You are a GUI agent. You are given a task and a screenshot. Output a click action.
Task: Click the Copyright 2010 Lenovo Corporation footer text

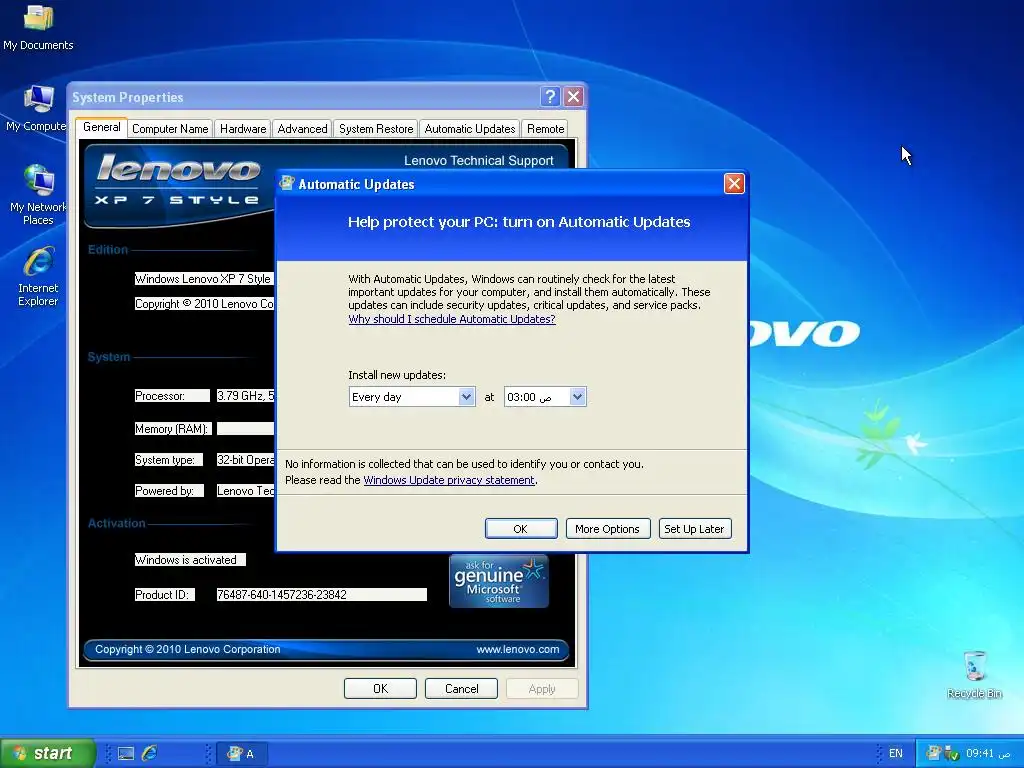(x=187, y=649)
